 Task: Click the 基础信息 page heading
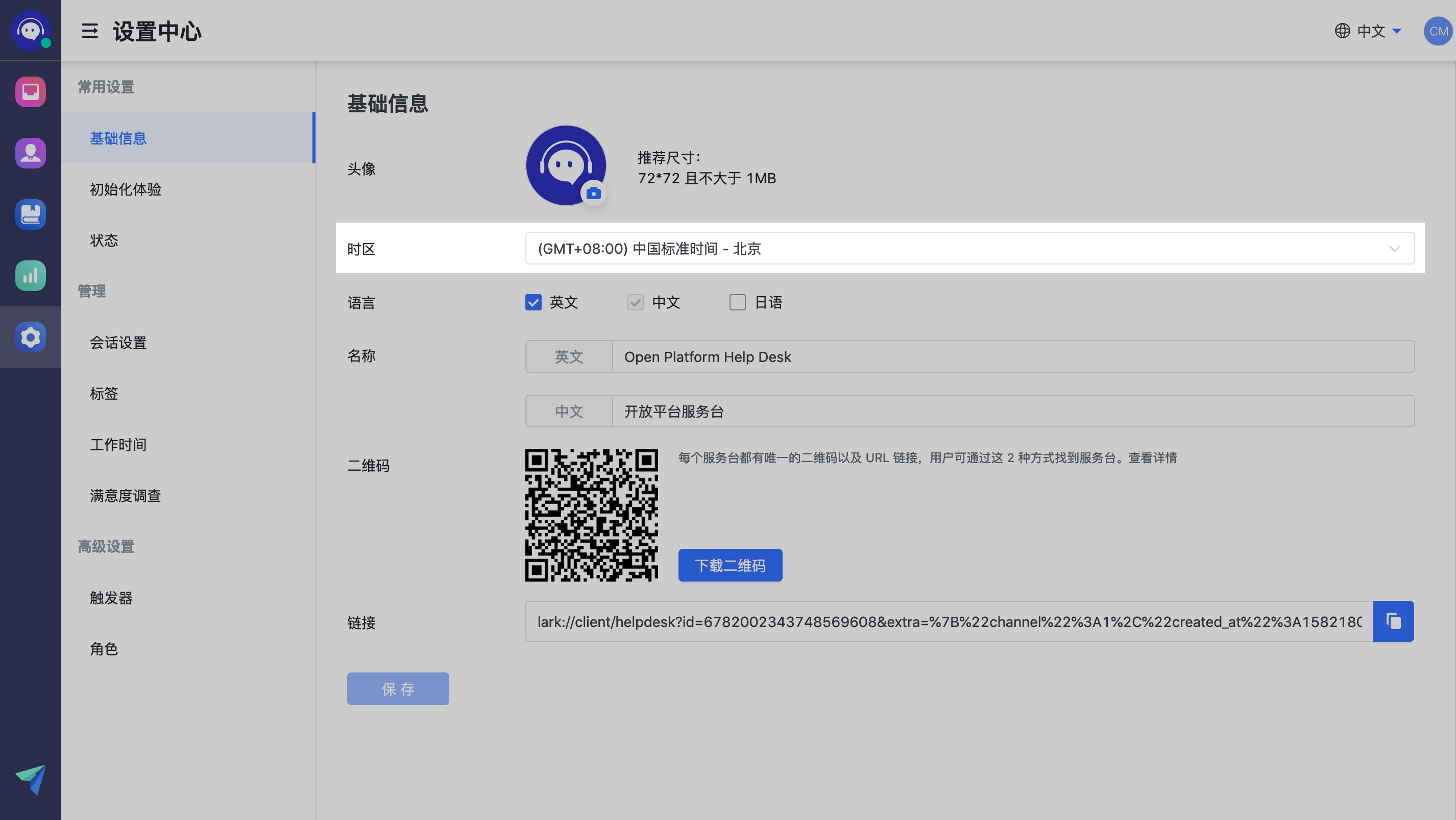click(388, 104)
